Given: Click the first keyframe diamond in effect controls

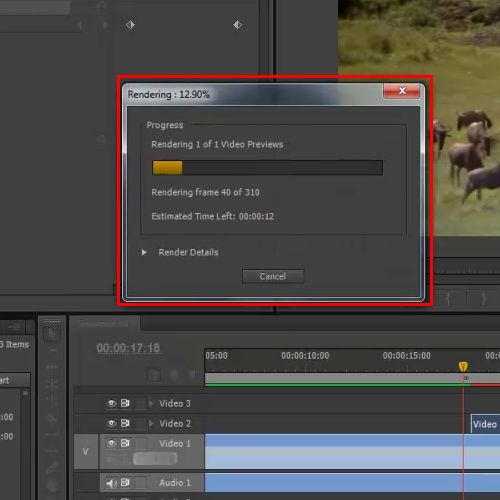Looking at the screenshot, I should (x=130, y=25).
